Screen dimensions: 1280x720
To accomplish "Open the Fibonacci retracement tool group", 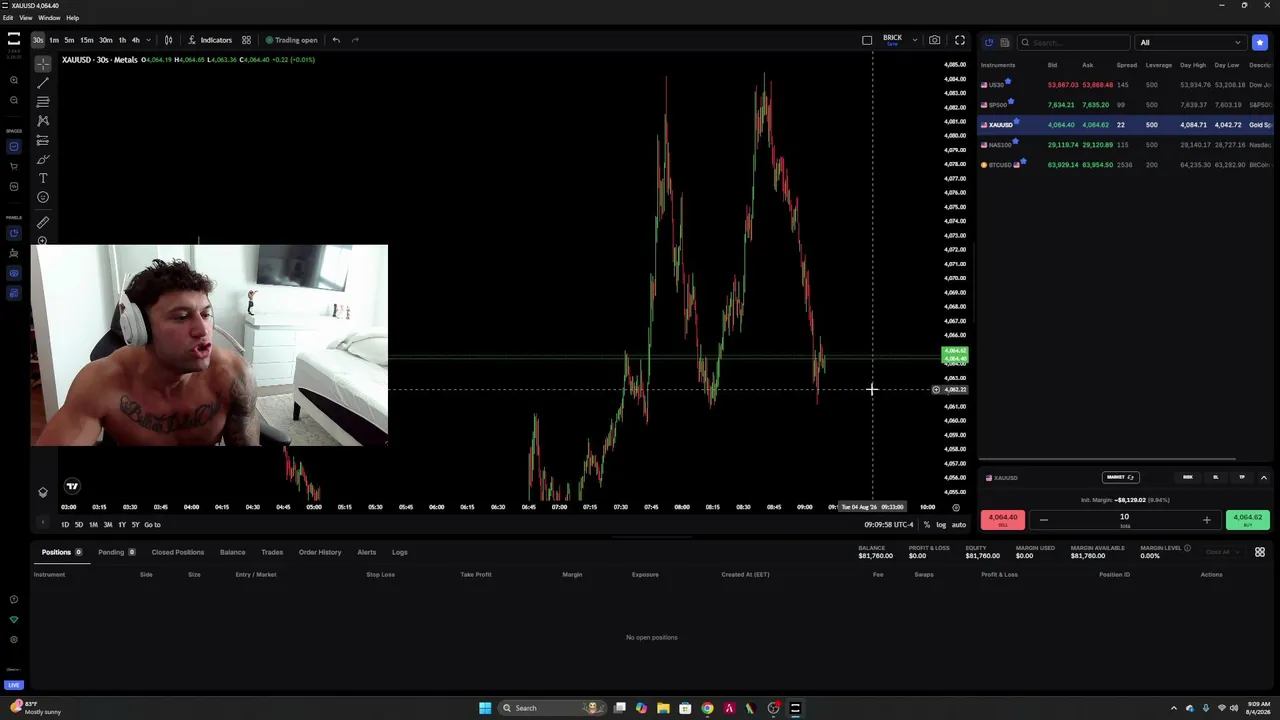I will [x=43, y=102].
